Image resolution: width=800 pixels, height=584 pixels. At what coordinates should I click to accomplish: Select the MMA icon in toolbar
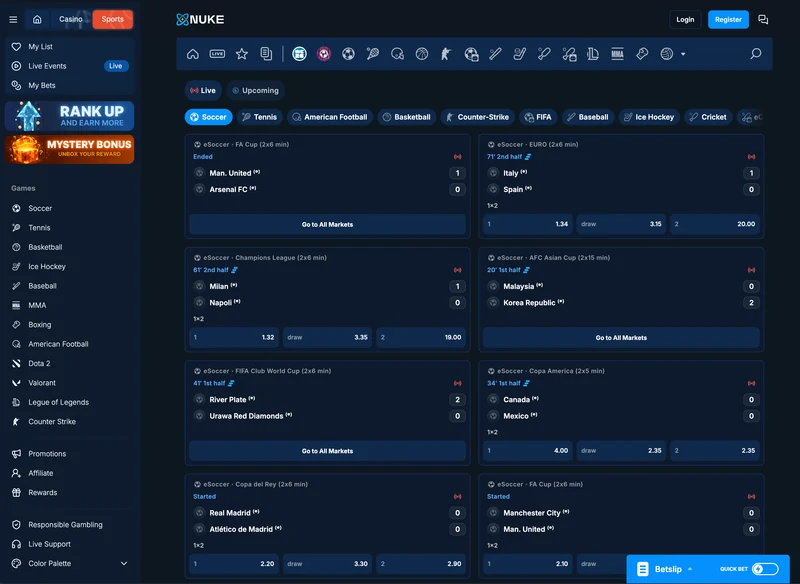pyautogui.click(x=617, y=54)
